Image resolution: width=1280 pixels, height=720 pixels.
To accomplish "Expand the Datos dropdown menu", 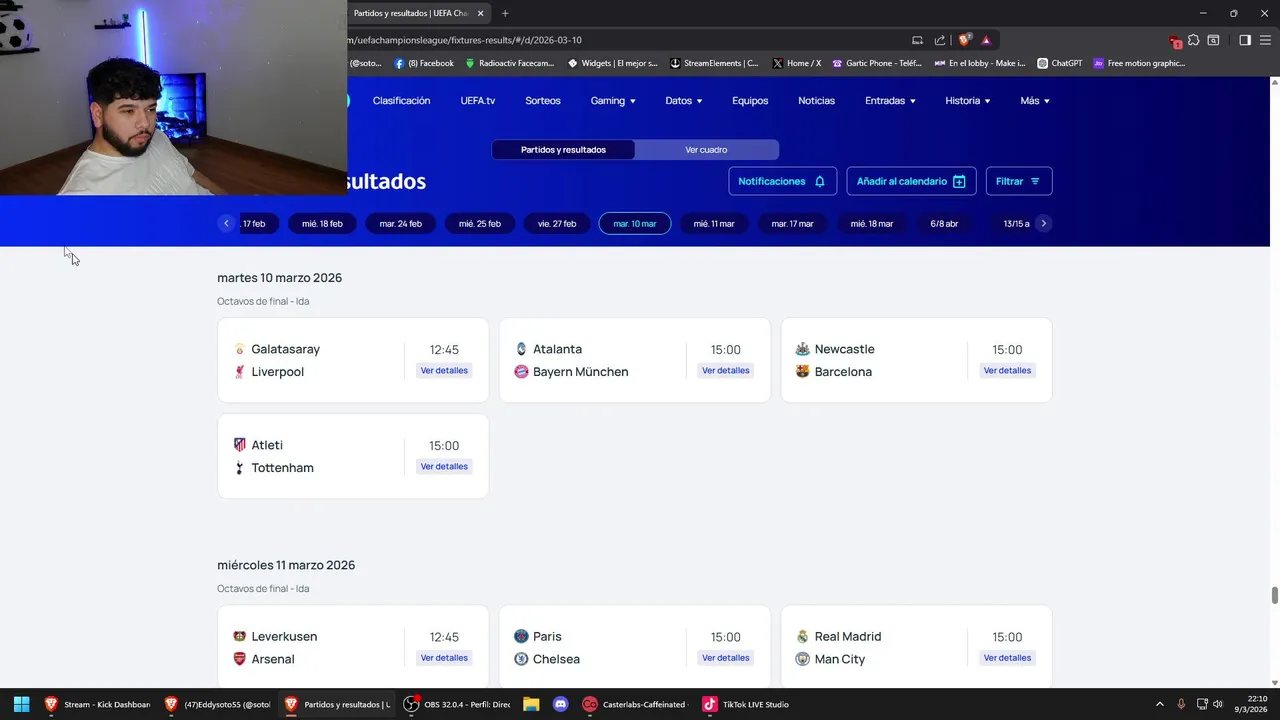I will 684,101.
